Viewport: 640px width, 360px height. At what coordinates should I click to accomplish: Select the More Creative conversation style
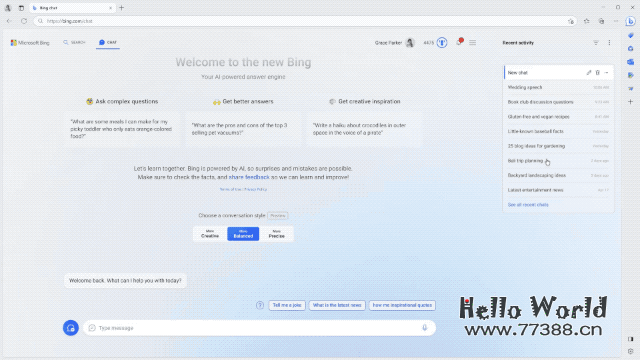[x=210, y=234]
